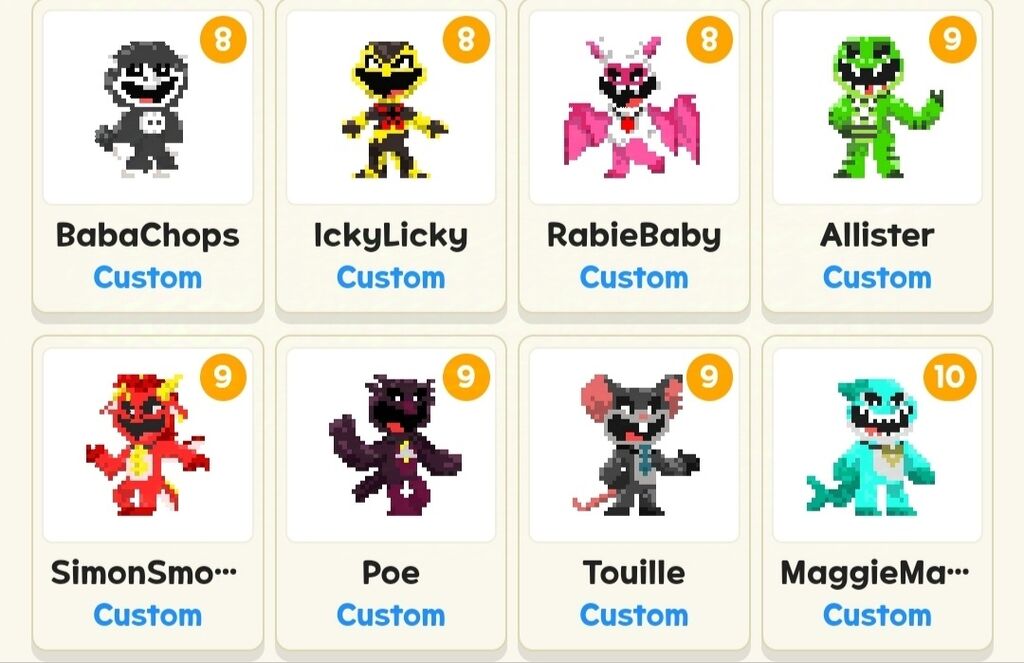
Task: Click the orange 10 badge on MaggieMa…
Action: point(950,377)
